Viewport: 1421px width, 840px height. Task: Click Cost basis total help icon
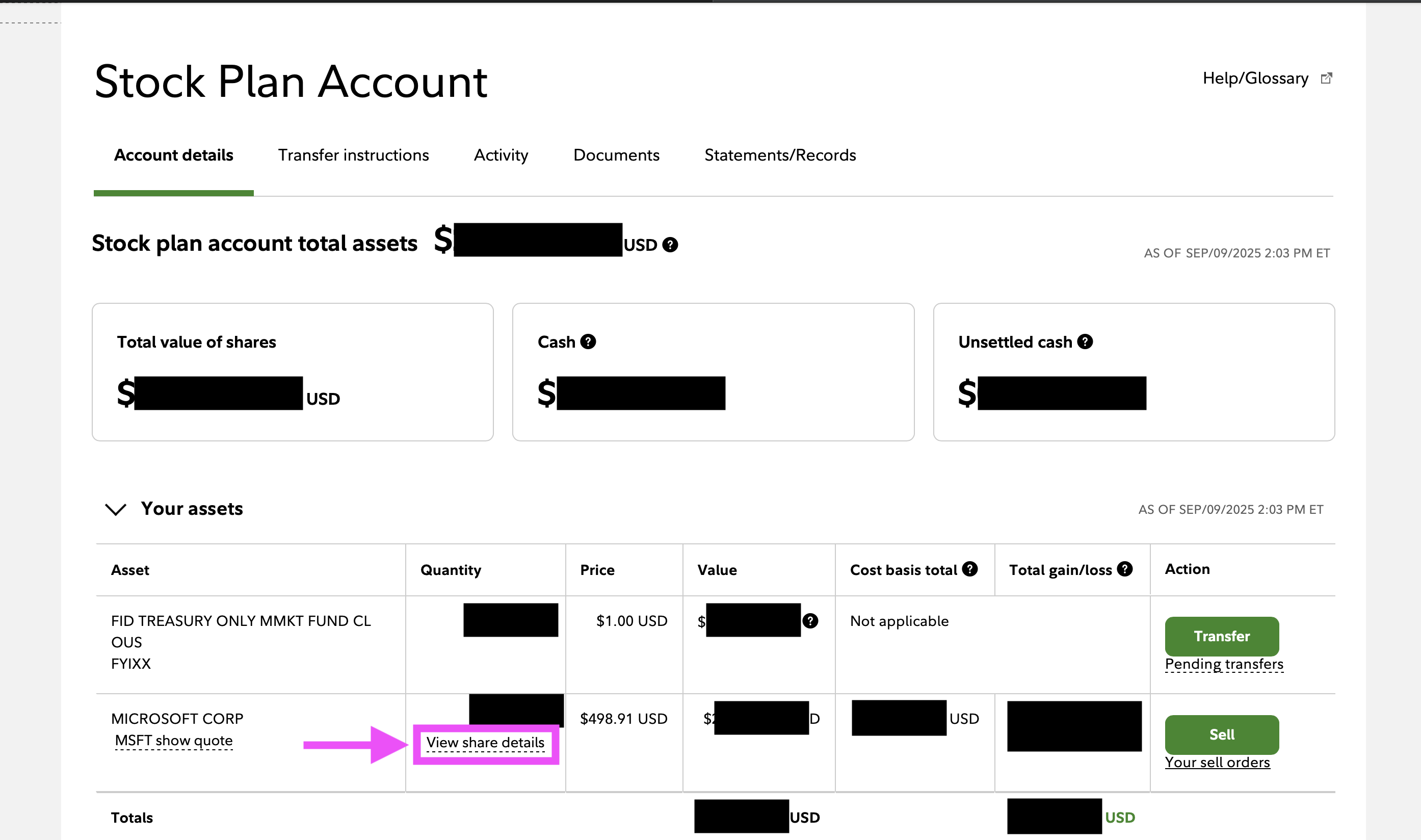click(969, 569)
